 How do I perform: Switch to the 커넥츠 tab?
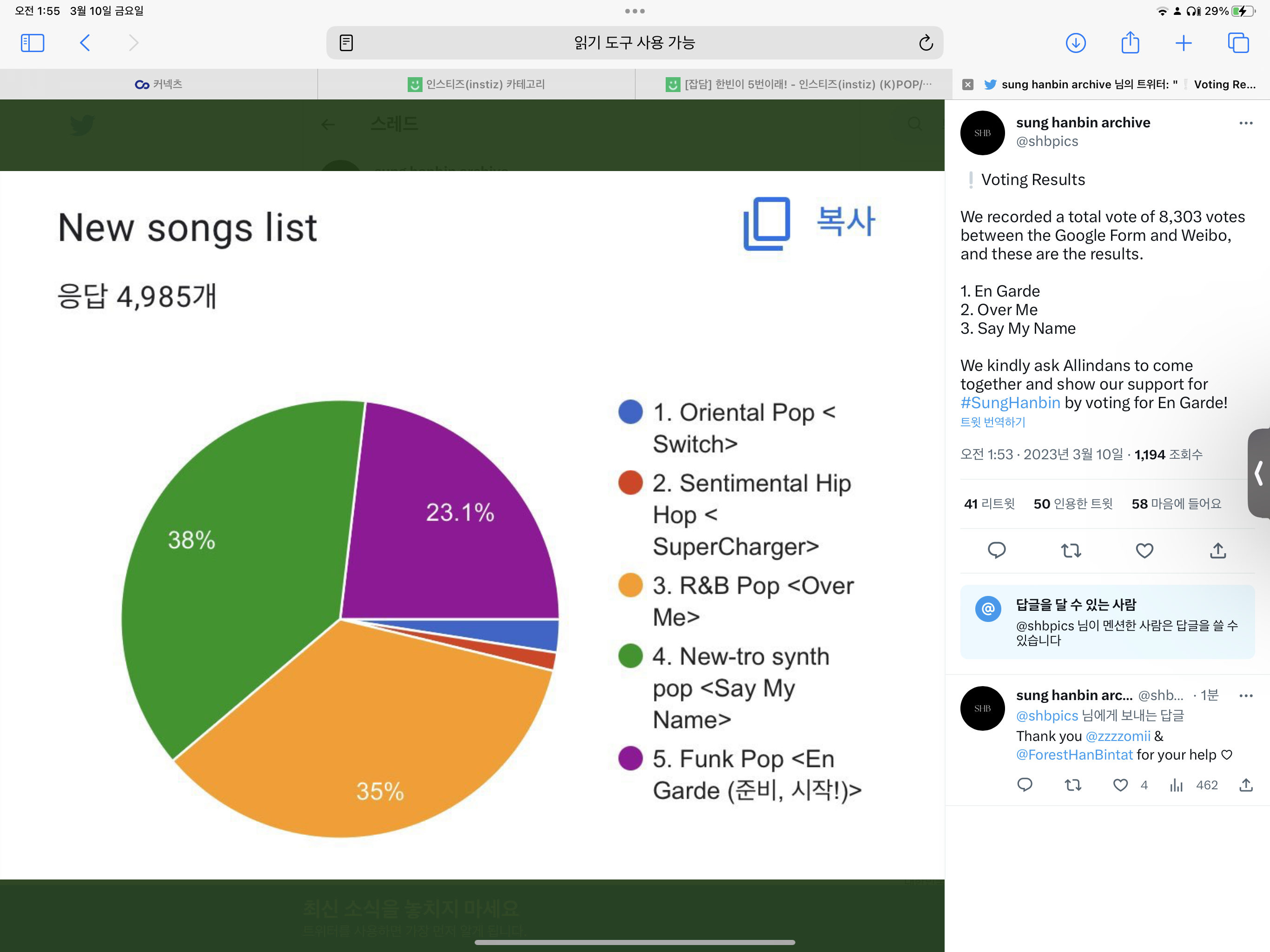[159, 85]
